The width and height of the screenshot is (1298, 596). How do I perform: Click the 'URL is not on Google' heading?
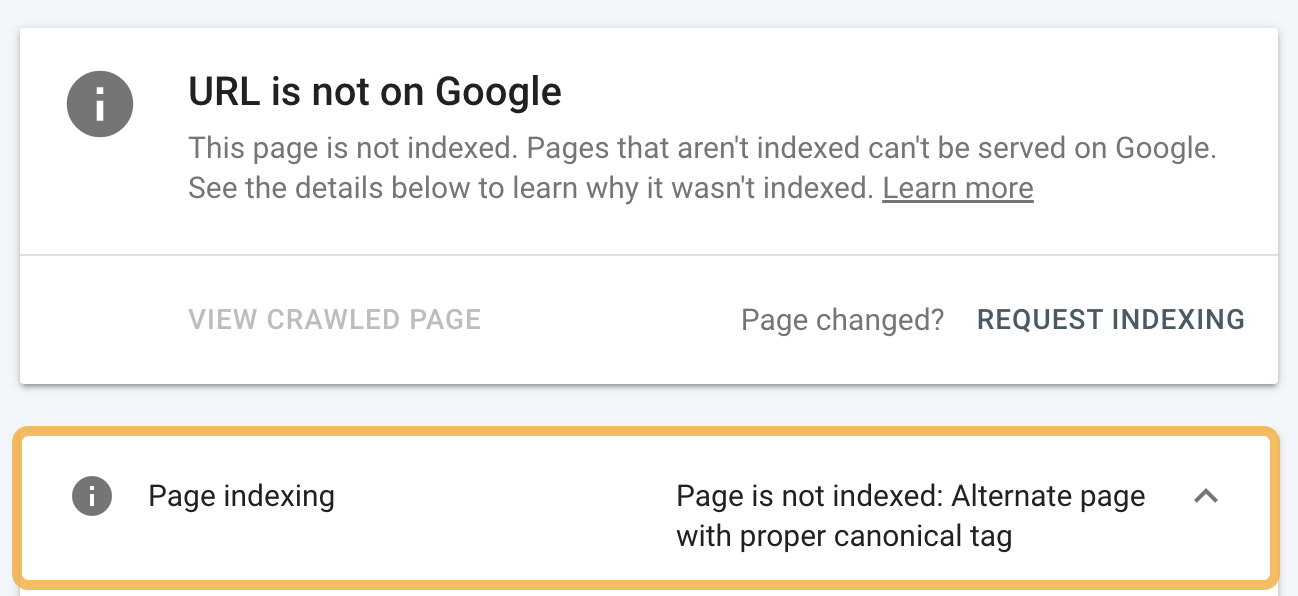pos(374,91)
